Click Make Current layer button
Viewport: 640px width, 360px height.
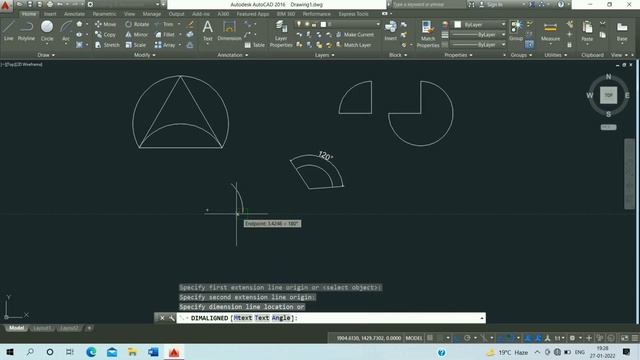coord(355,35)
